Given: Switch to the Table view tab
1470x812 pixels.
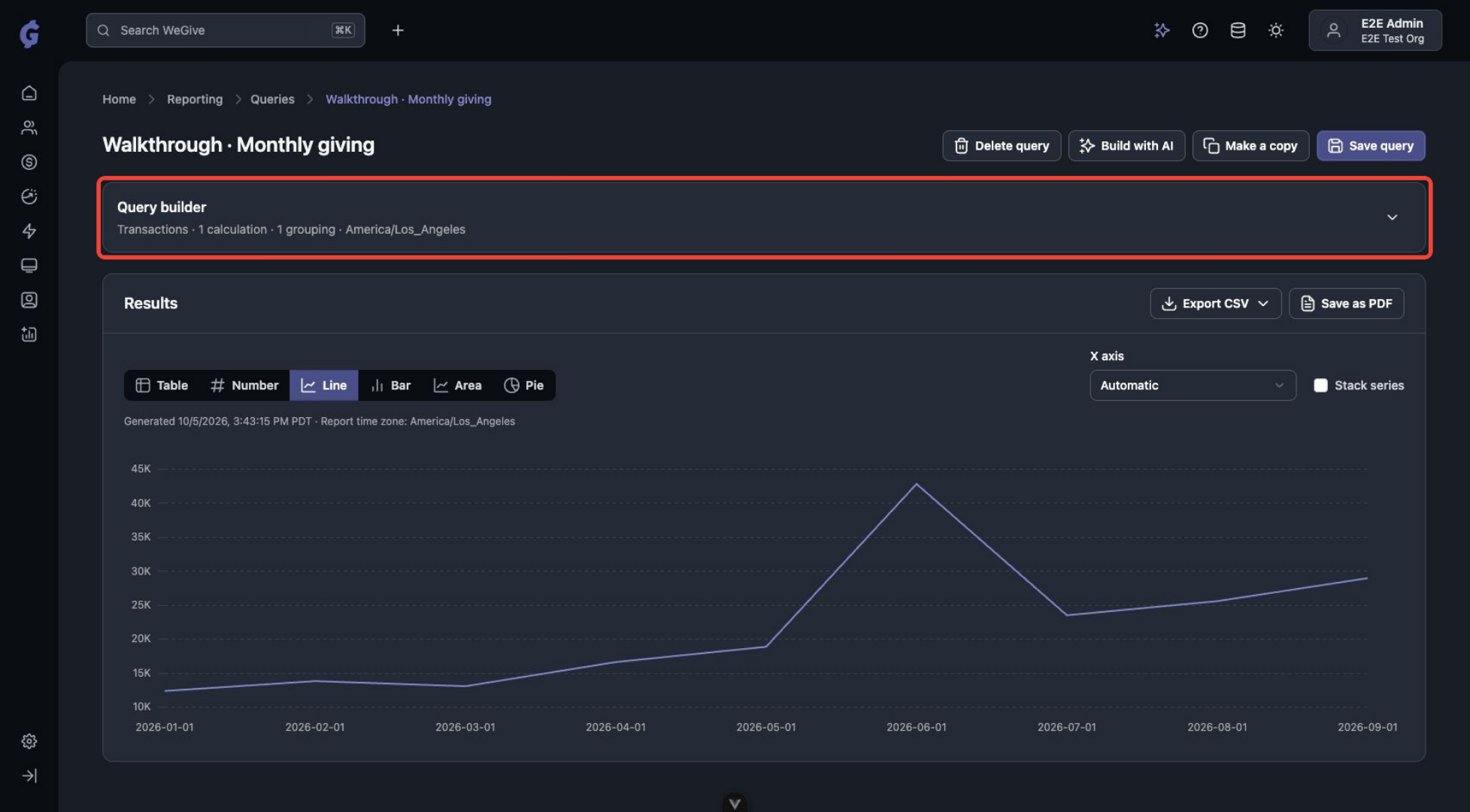Looking at the screenshot, I should coord(162,385).
